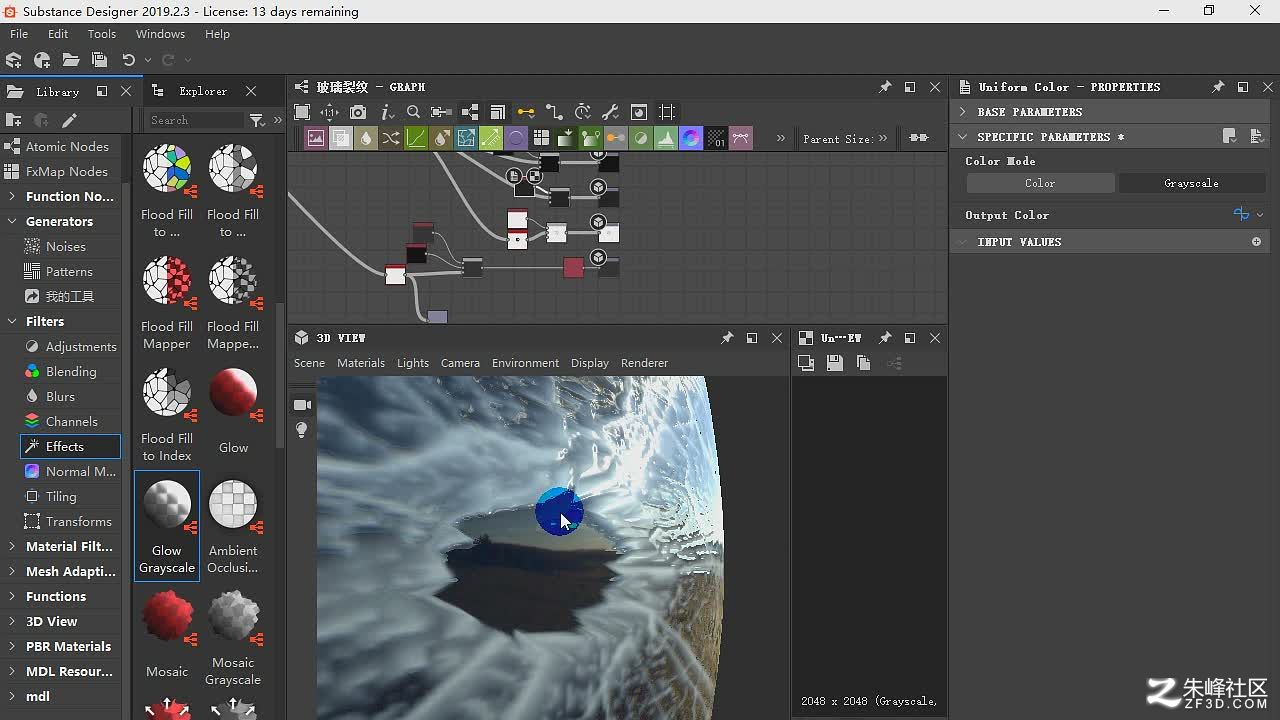Select Blurs filter category

tap(60, 396)
